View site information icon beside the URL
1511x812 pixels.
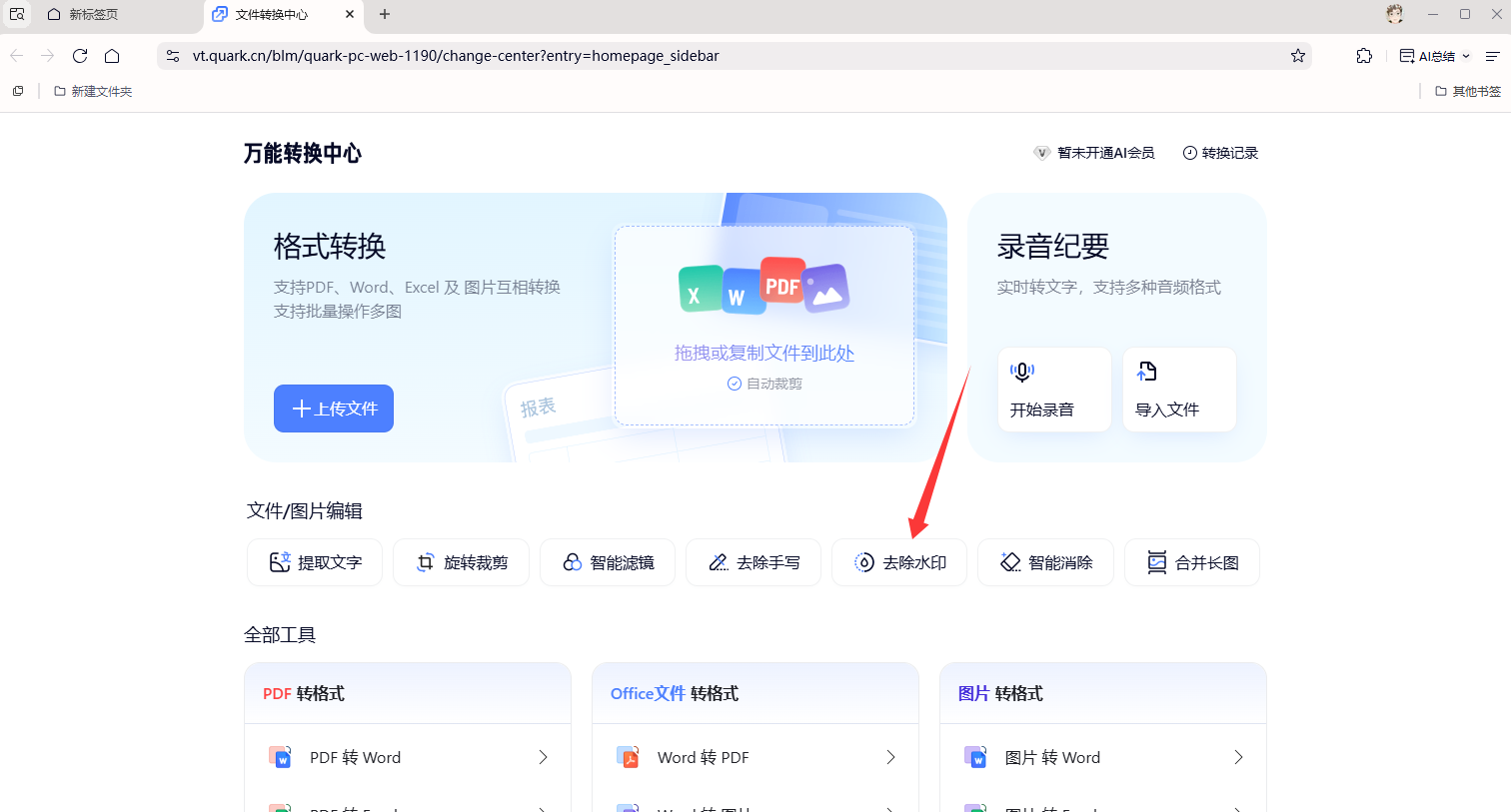(173, 56)
